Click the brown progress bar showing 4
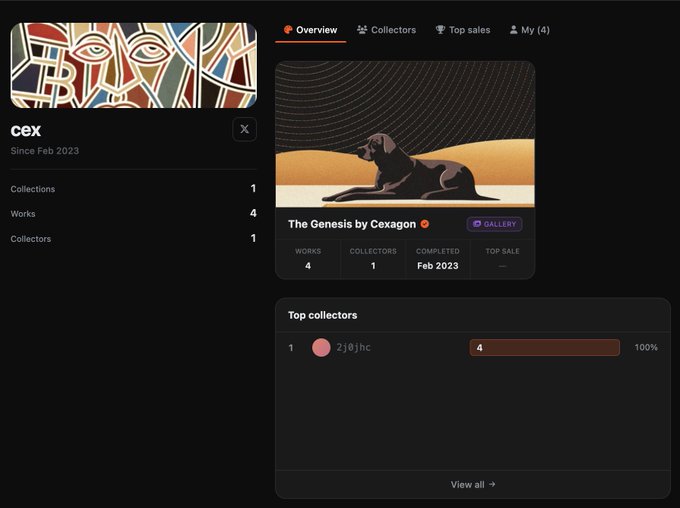 [x=545, y=347]
